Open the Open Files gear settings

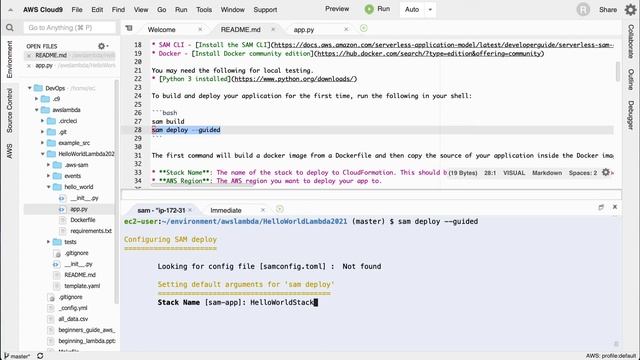tap(102, 46)
